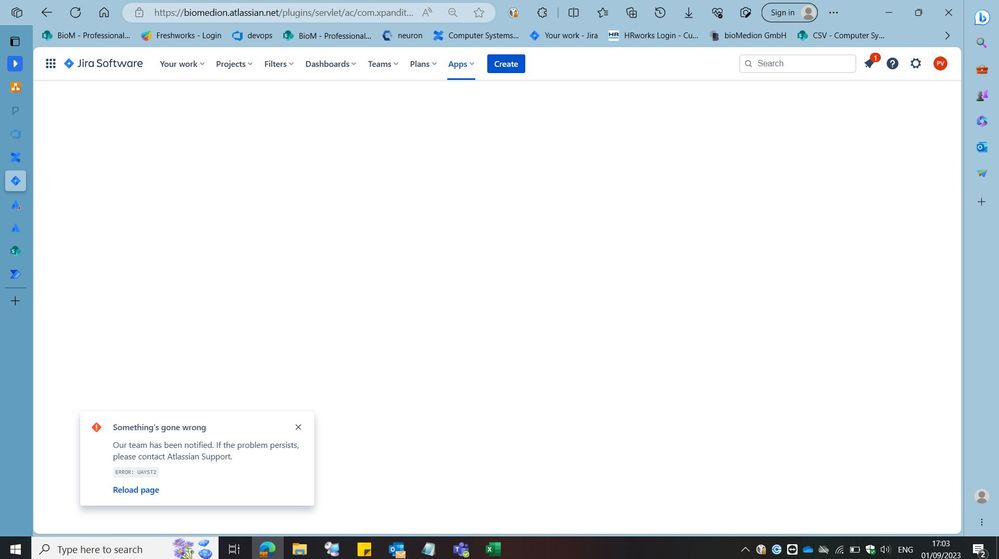
Task: Show hidden system tray icons
Action: (x=745, y=549)
